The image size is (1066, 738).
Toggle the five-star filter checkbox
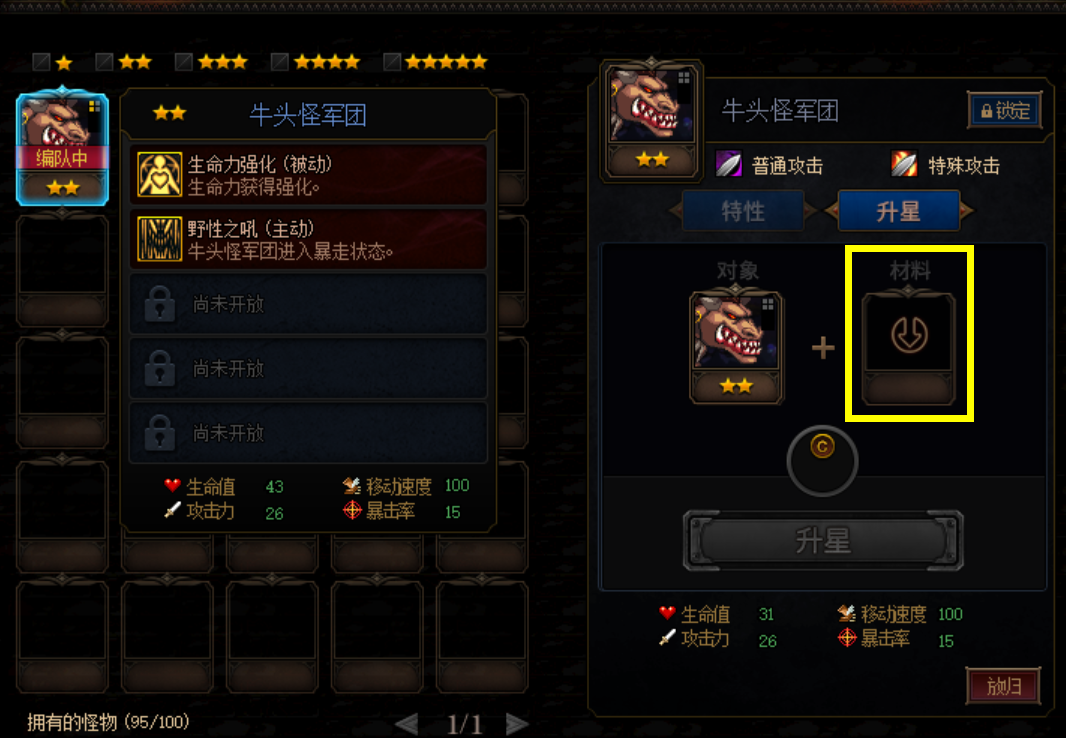(392, 63)
